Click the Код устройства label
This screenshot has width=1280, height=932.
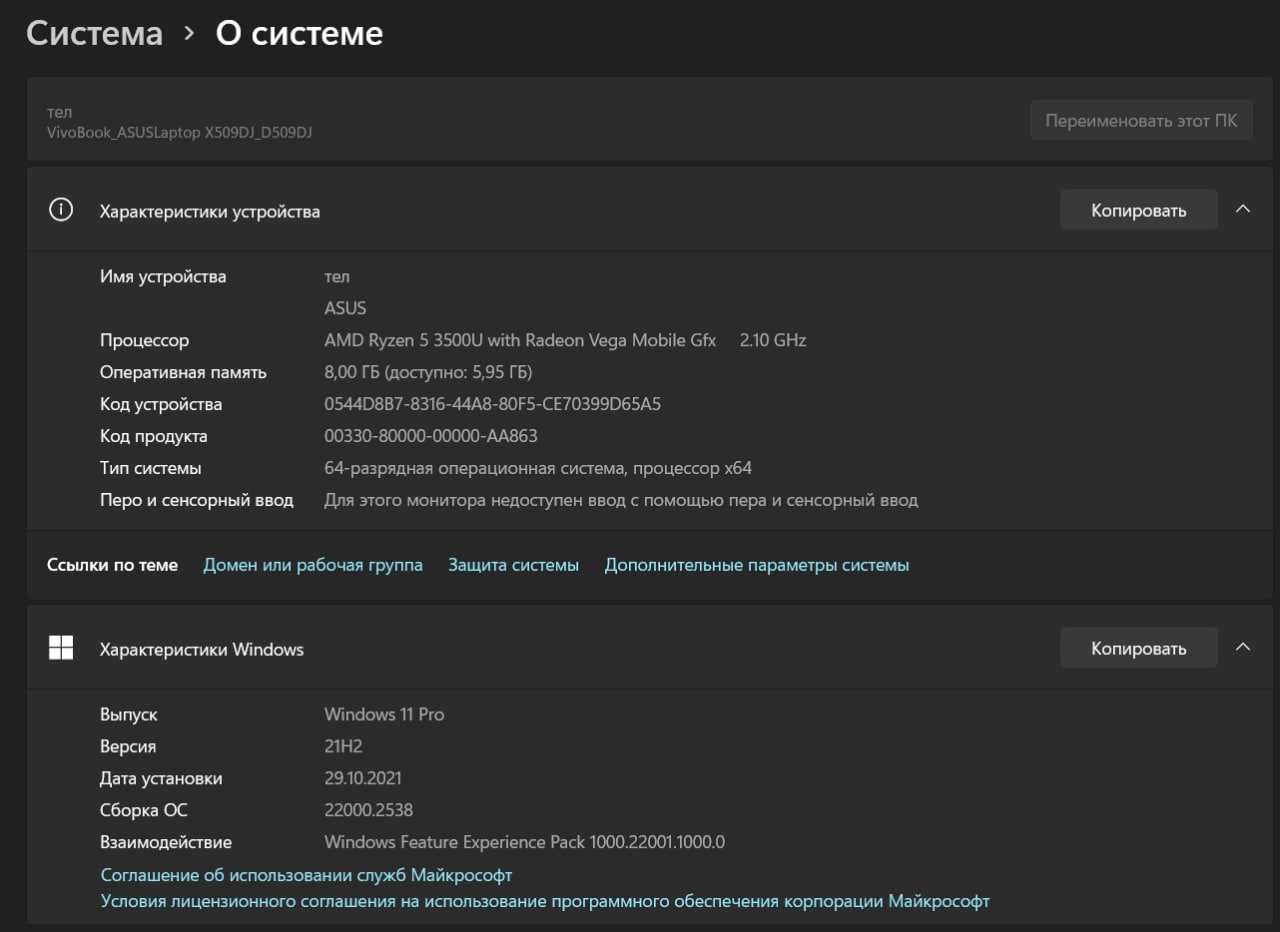tap(161, 404)
